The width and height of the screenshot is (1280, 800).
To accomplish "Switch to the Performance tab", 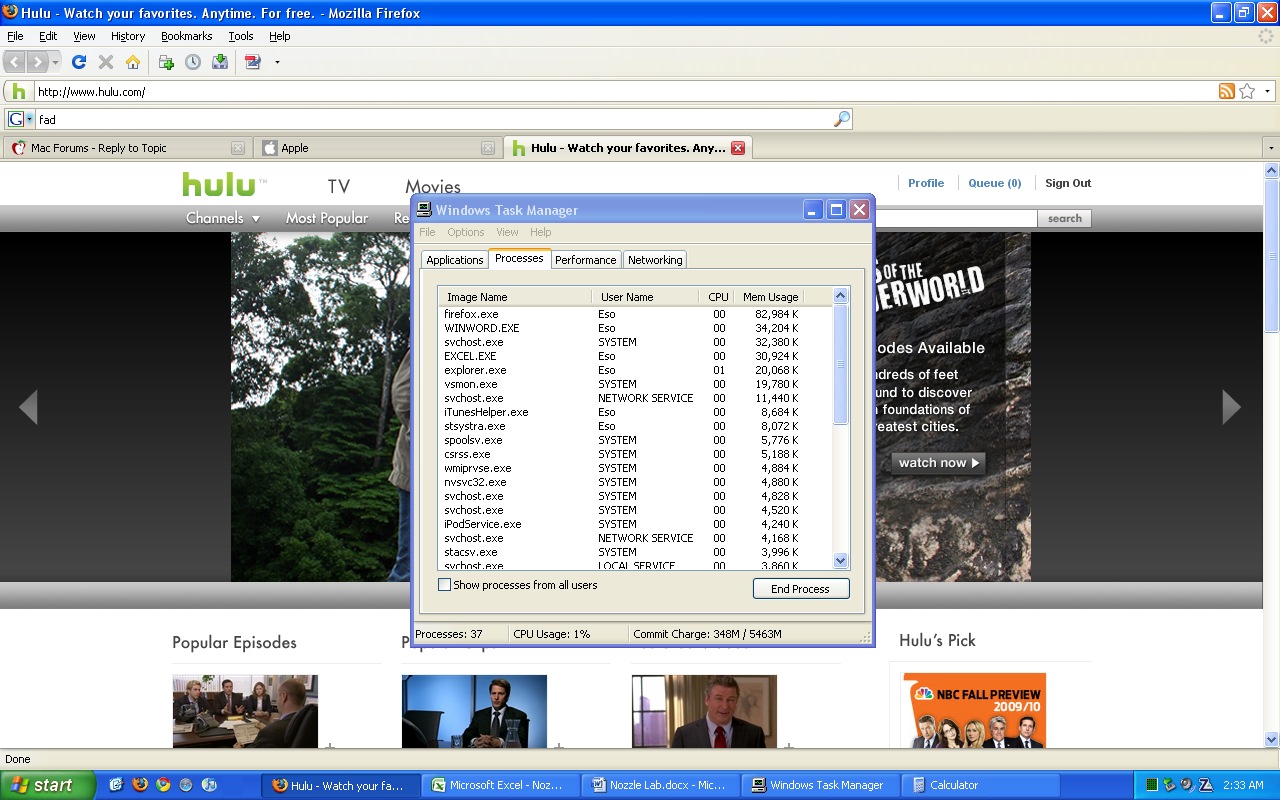I will [586, 260].
